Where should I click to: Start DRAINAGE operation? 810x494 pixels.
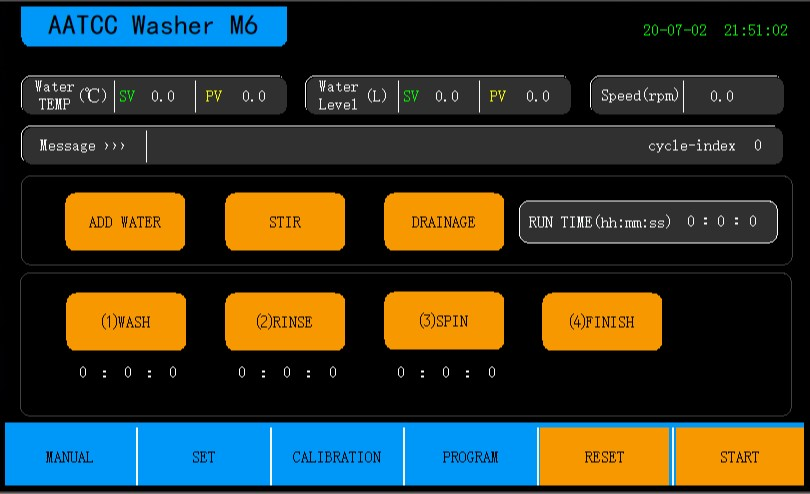[444, 222]
